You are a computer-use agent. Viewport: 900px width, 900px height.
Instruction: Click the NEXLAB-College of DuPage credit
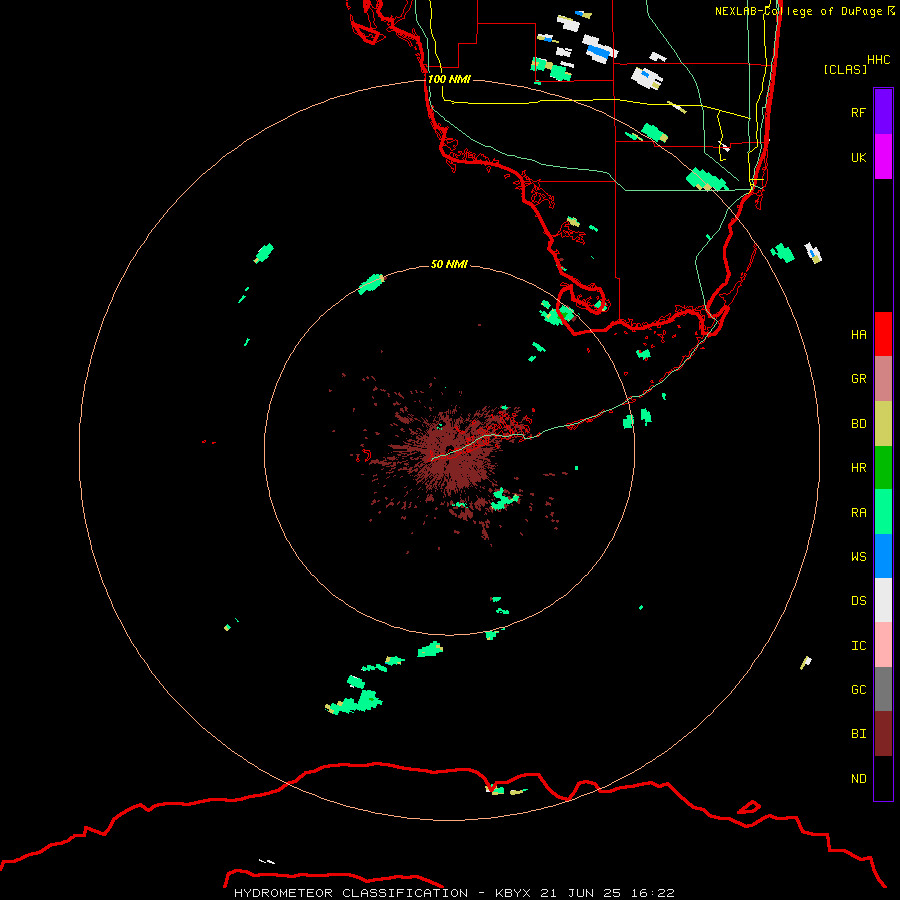click(804, 11)
